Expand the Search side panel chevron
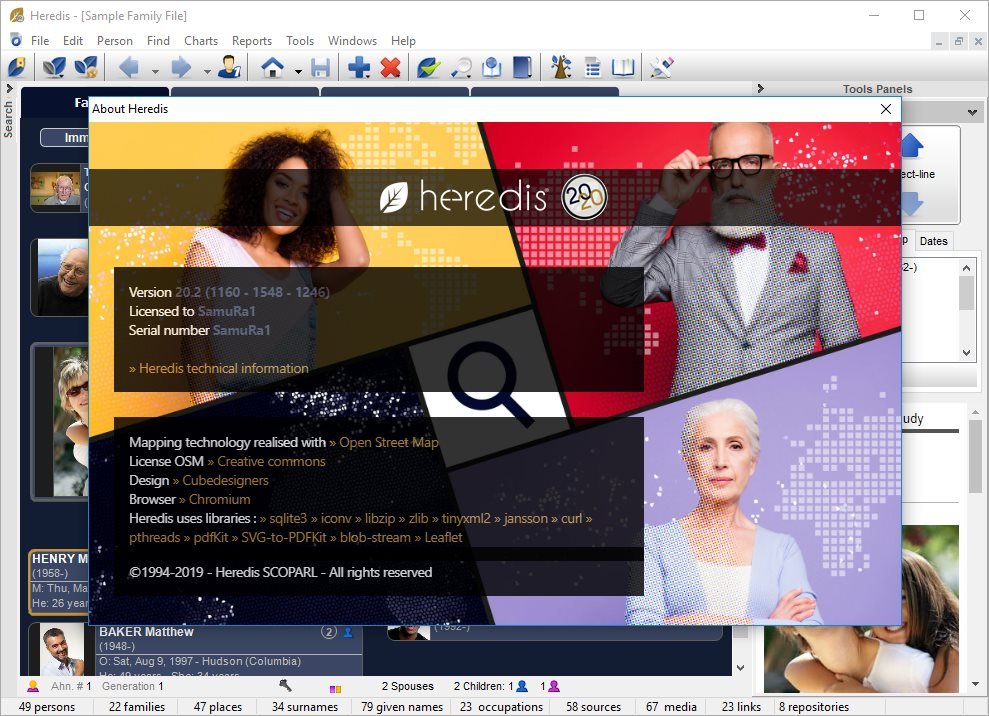The height and width of the screenshot is (716, 989). point(9,89)
